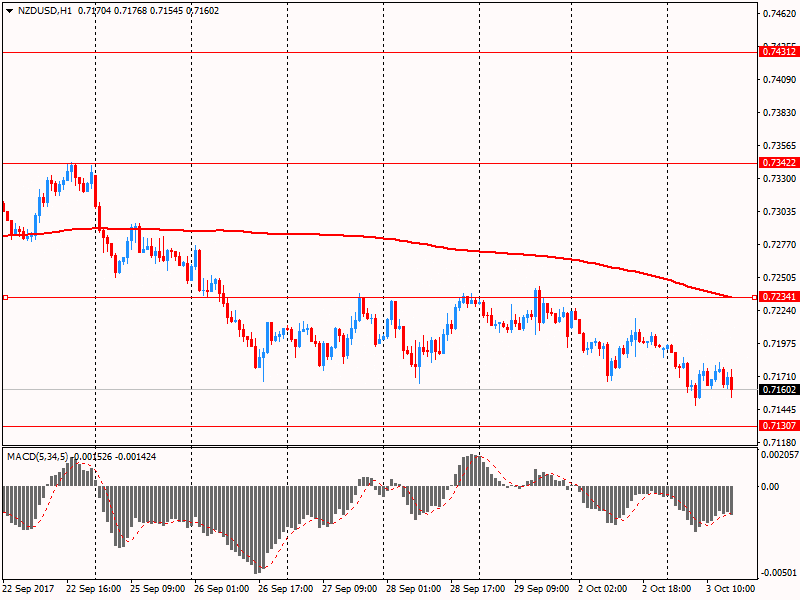800x600 pixels.
Task: Click the 0.71975 price scale value
Action: point(779,344)
